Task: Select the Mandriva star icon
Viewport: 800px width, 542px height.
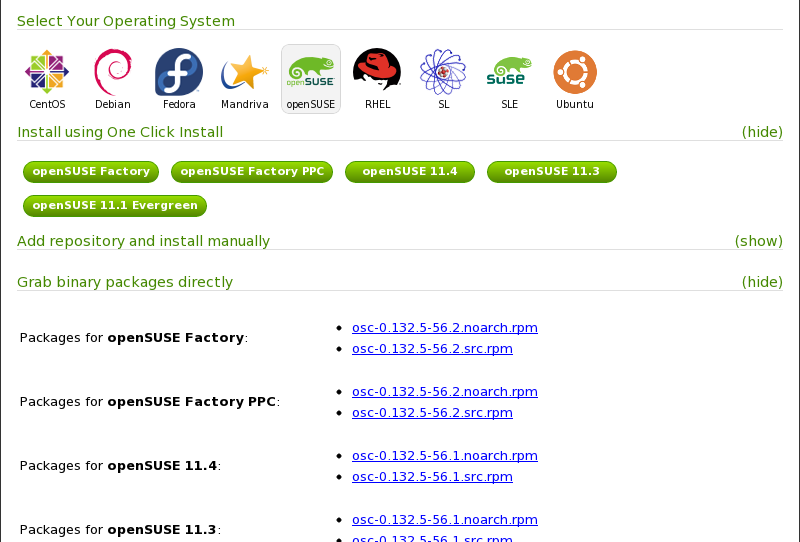Action: pyautogui.click(x=244, y=73)
